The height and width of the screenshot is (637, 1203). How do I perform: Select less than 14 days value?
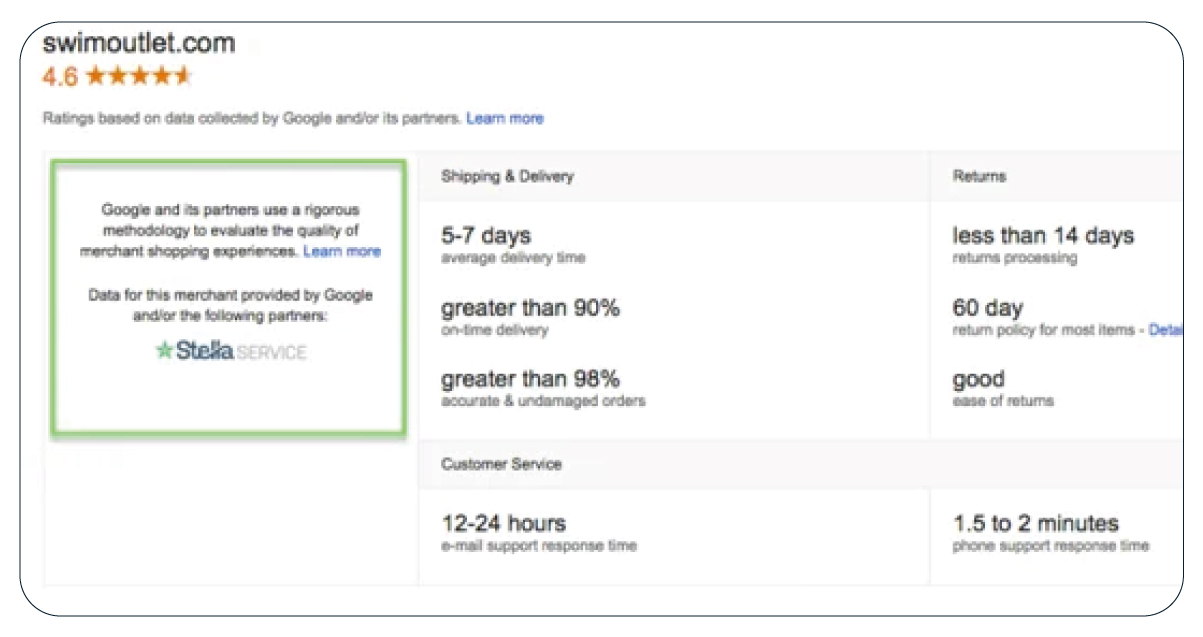(1043, 236)
